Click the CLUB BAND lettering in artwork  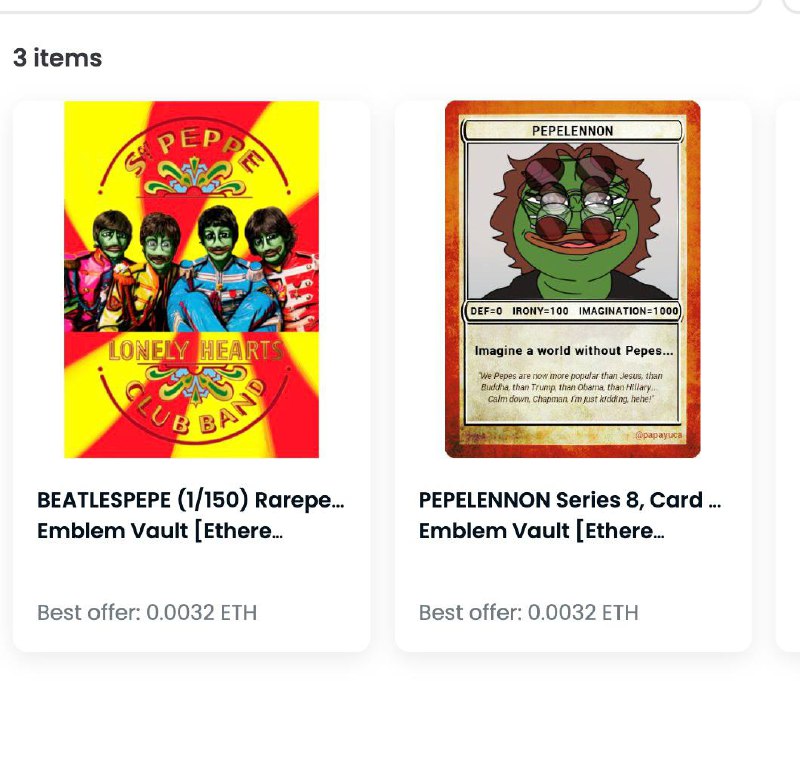(196, 407)
